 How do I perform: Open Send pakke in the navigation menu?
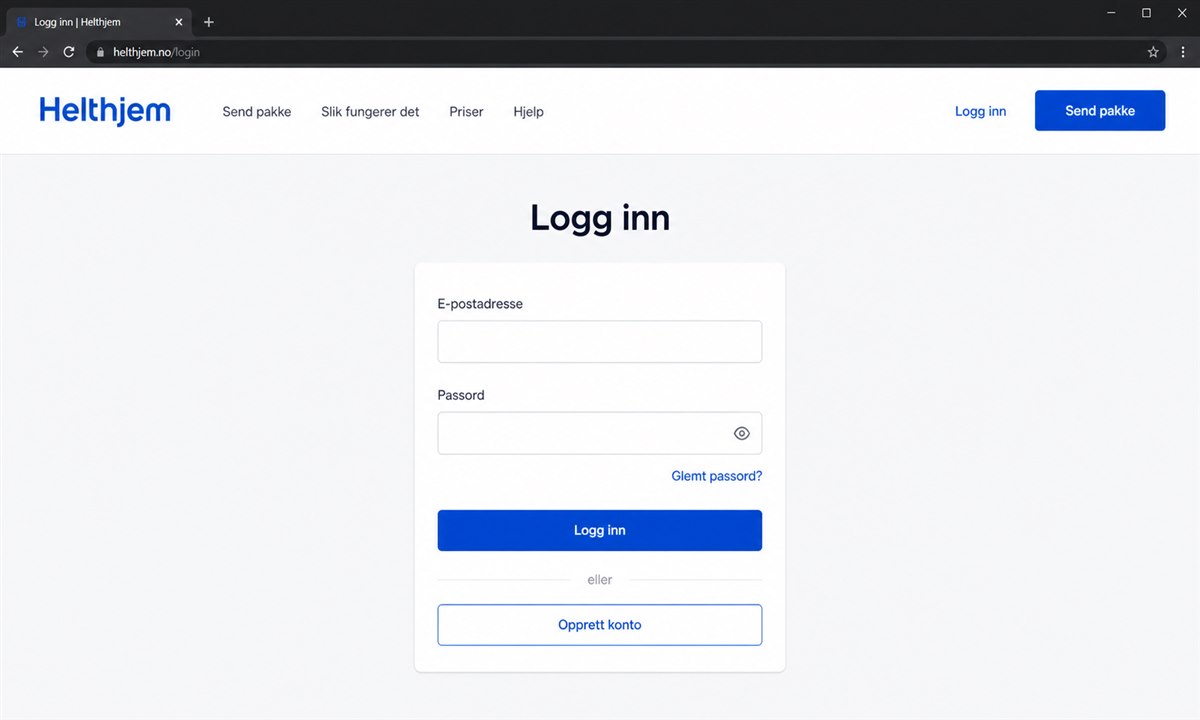(257, 112)
